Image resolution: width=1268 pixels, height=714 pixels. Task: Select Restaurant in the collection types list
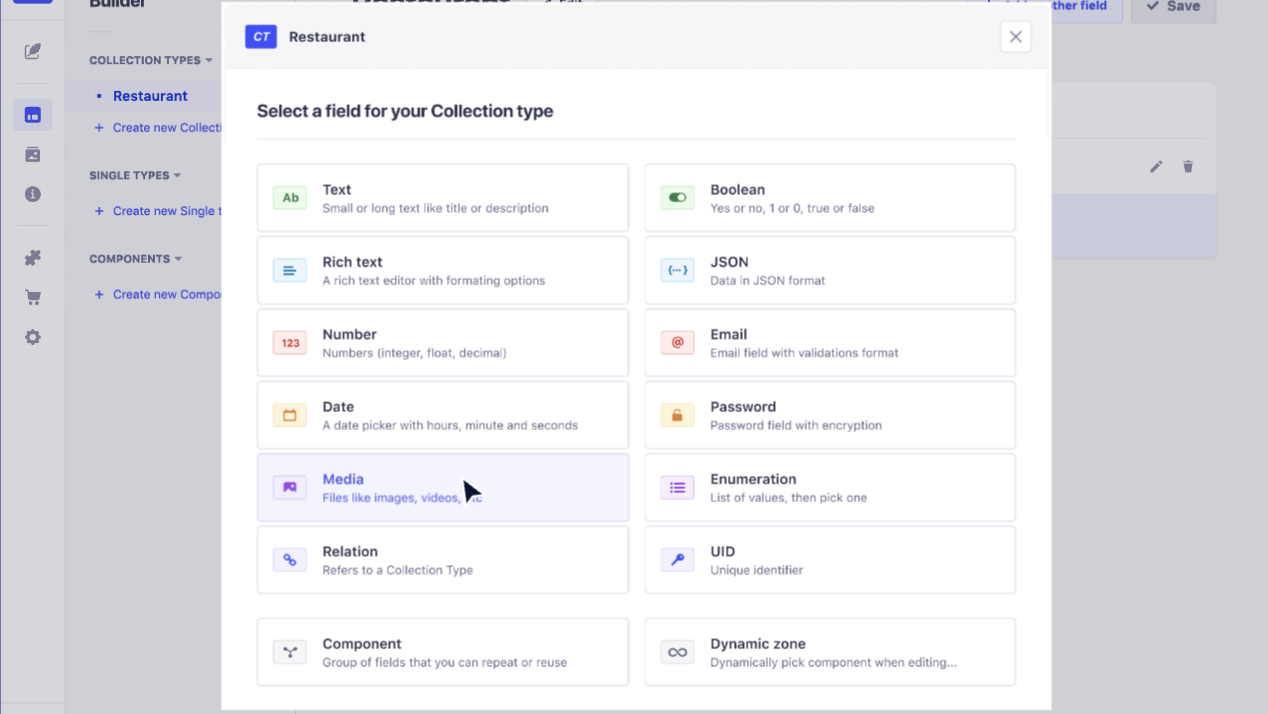point(150,95)
